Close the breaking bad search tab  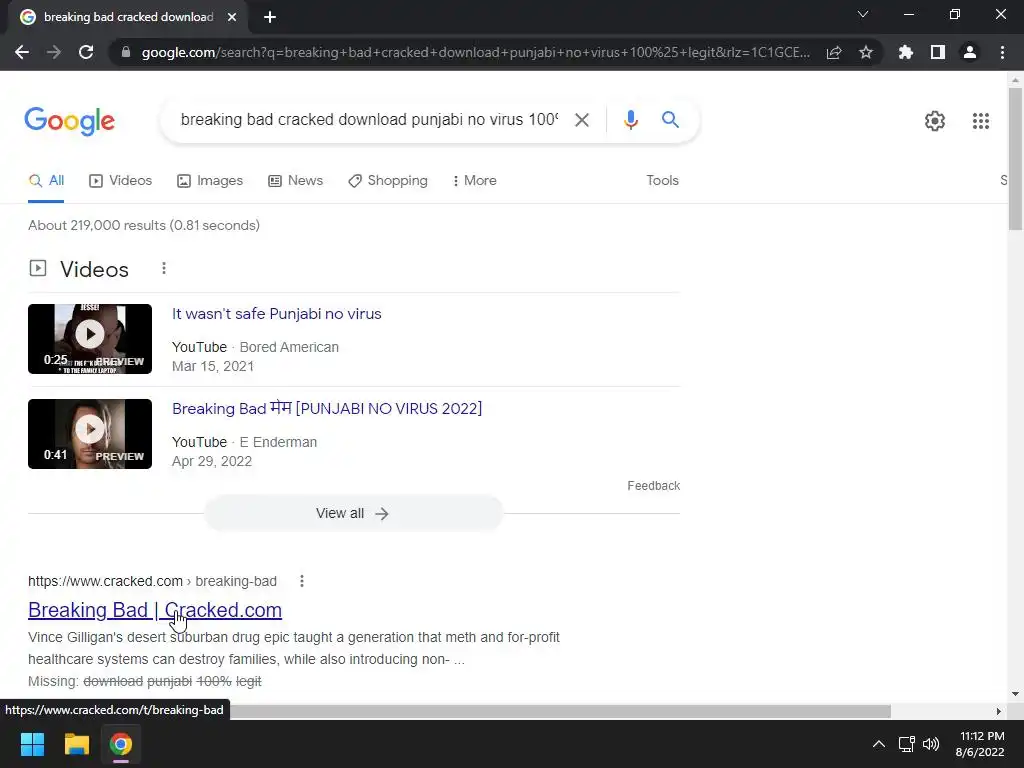click(x=232, y=17)
